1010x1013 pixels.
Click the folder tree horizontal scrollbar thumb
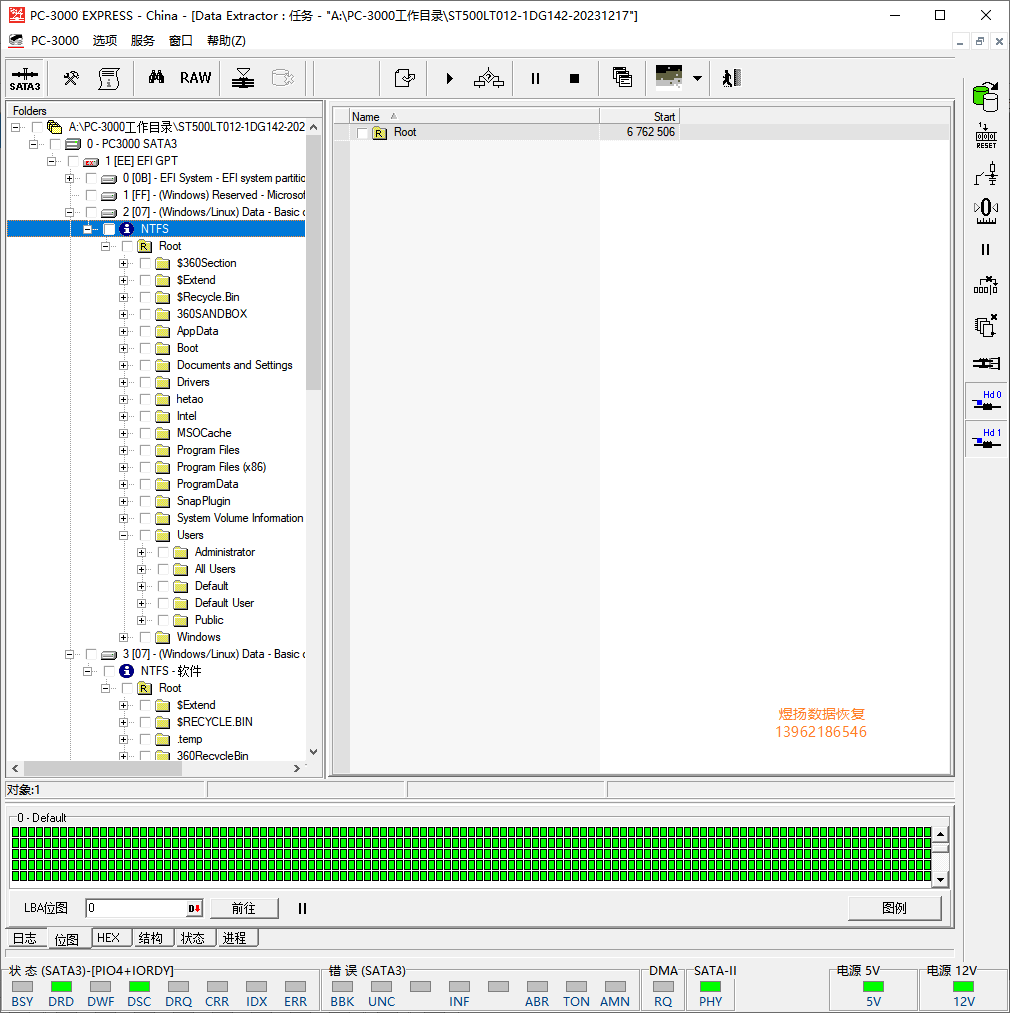[x=103, y=769]
